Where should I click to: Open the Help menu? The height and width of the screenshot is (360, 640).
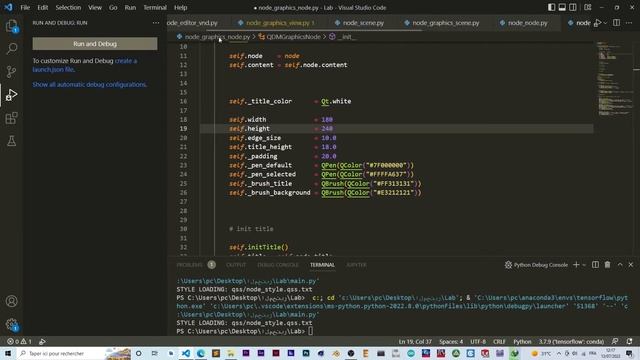coord(180,7)
